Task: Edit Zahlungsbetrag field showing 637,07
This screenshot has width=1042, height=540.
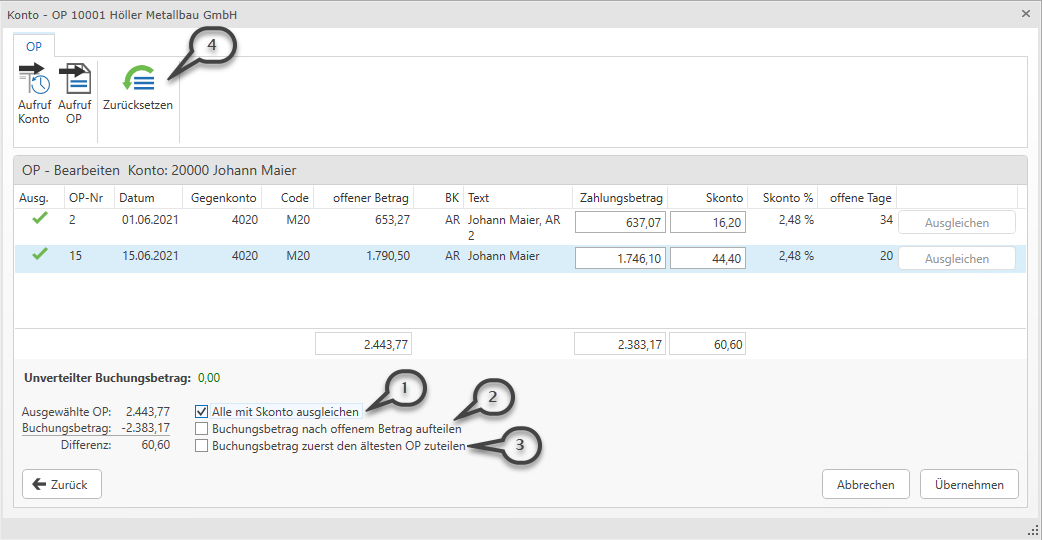Action: tap(620, 223)
